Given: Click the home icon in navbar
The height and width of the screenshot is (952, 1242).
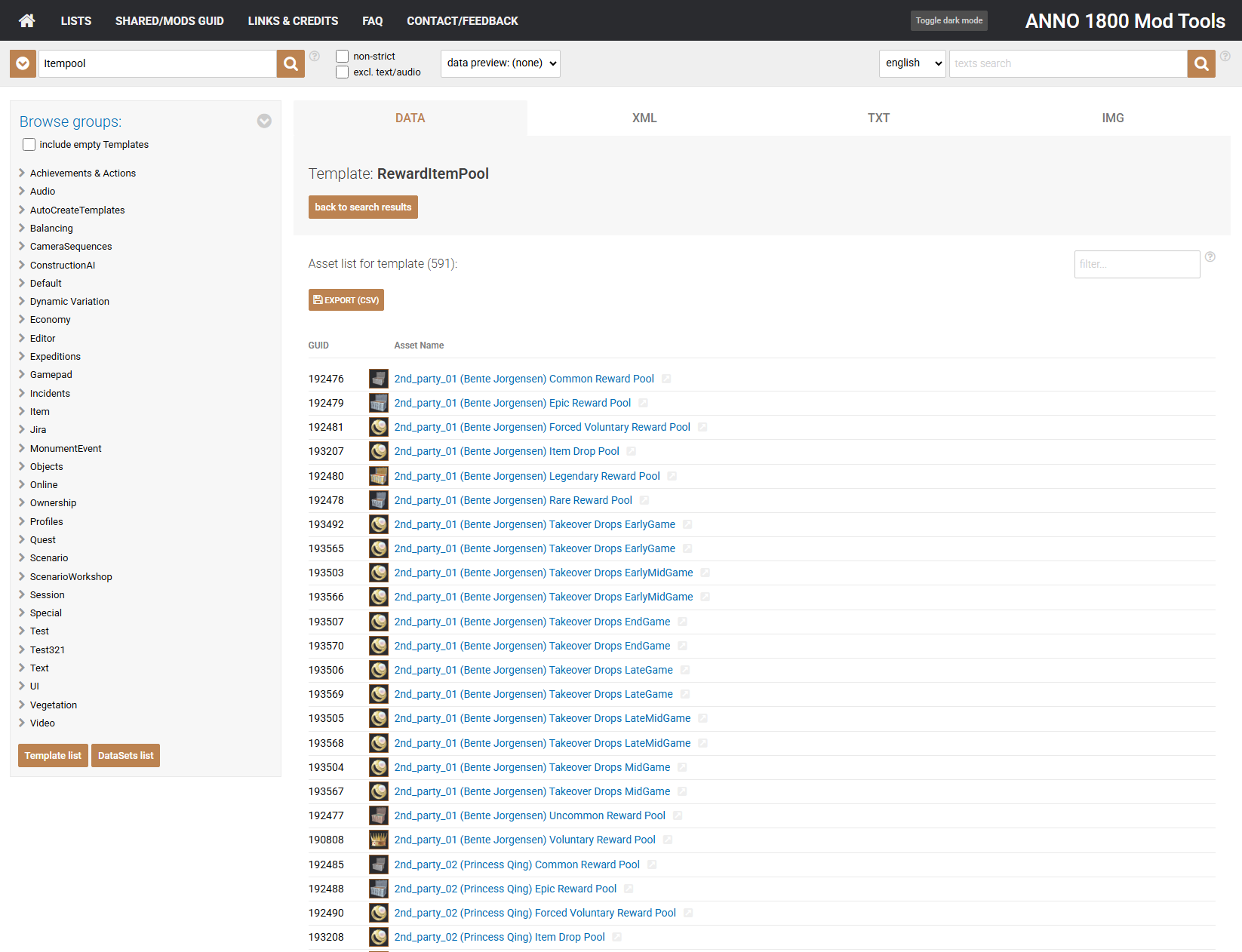Looking at the screenshot, I should 27,20.
